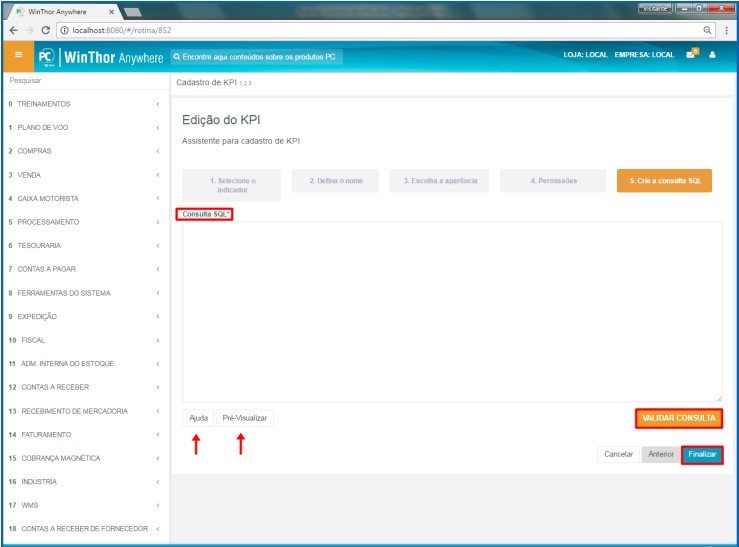Expand the CAIXA MOTORISTA menu
Screen dimensions: 739x547
click(85, 198)
